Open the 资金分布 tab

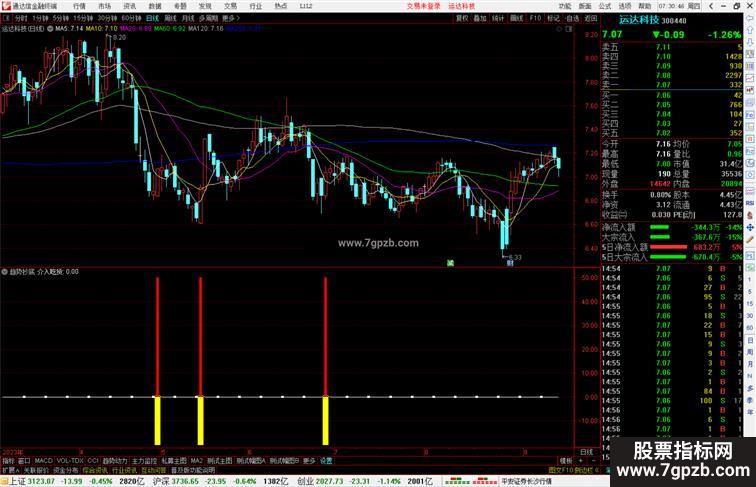(66, 470)
